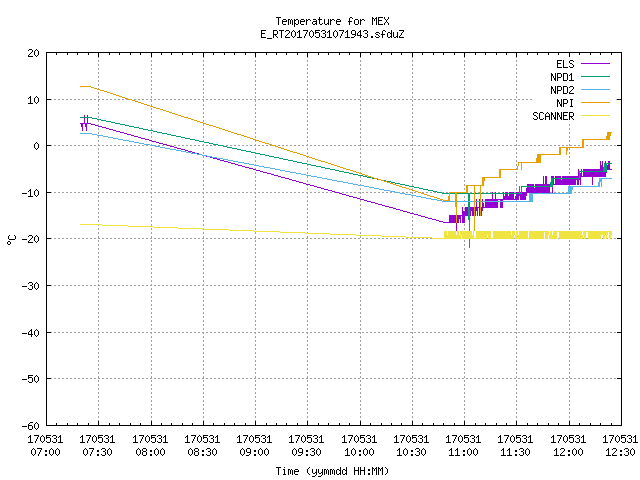
Task: Pick the light blue NPD2 legend line sample
Action: 595,89
